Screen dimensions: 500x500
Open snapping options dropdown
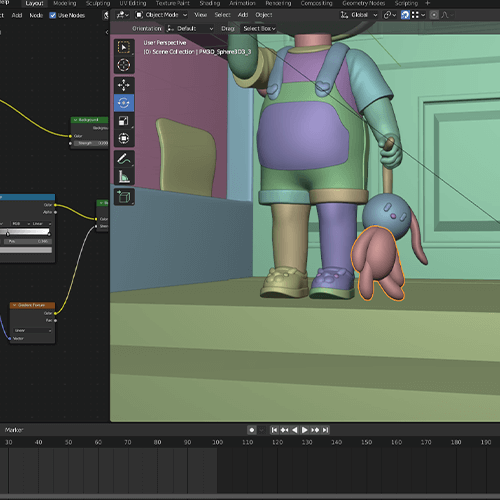[418, 15]
